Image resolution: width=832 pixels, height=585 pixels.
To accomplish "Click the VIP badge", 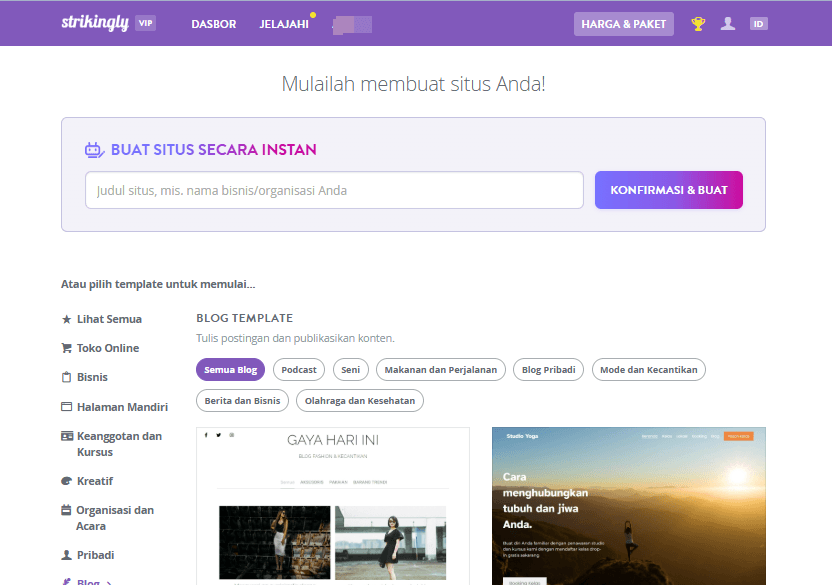I will point(145,23).
